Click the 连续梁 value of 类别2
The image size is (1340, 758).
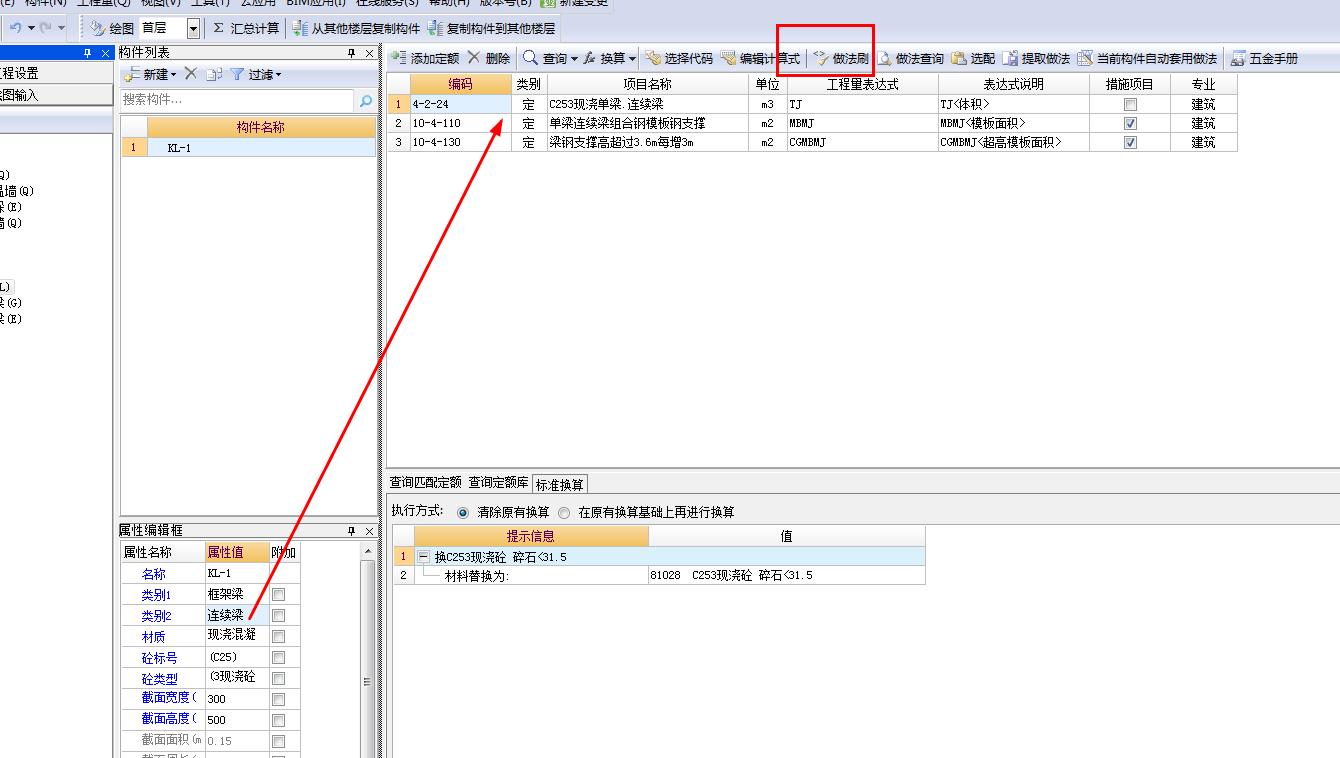pos(236,615)
